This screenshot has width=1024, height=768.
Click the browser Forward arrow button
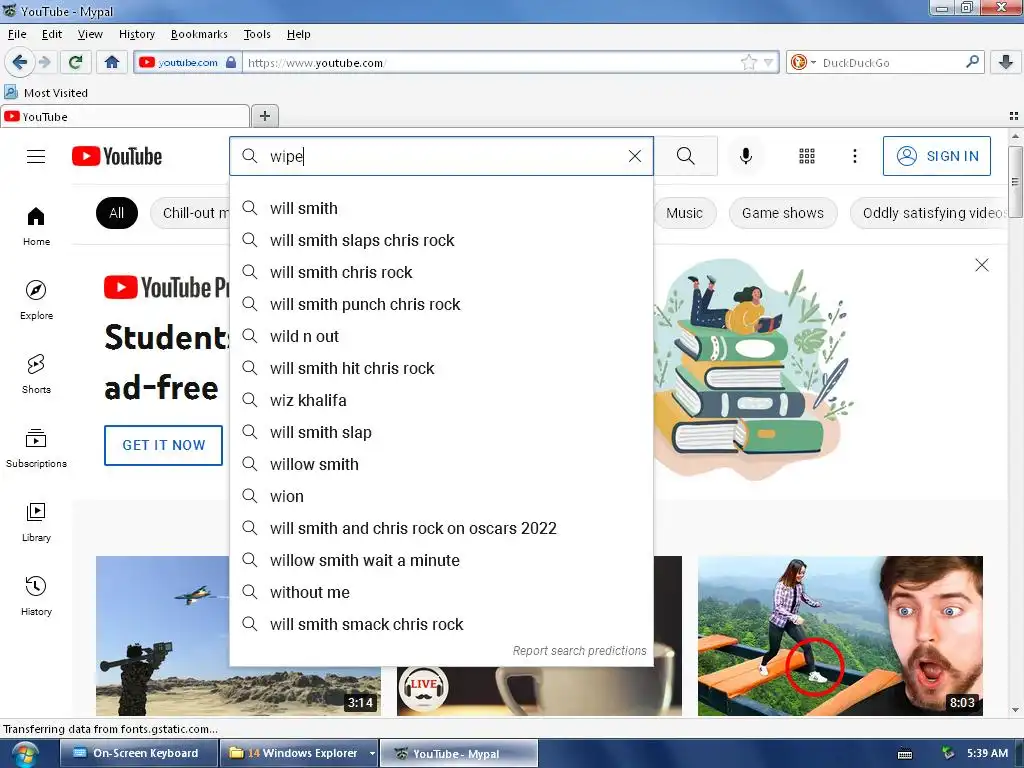click(x=44, y=62)
